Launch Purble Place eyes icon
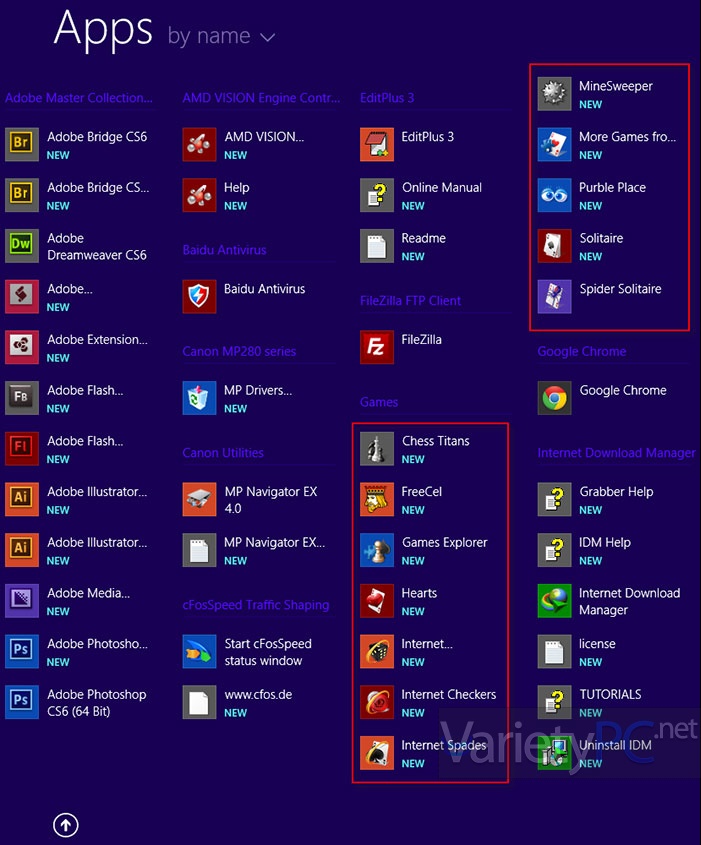701x845 pixels. click(554, 195)
